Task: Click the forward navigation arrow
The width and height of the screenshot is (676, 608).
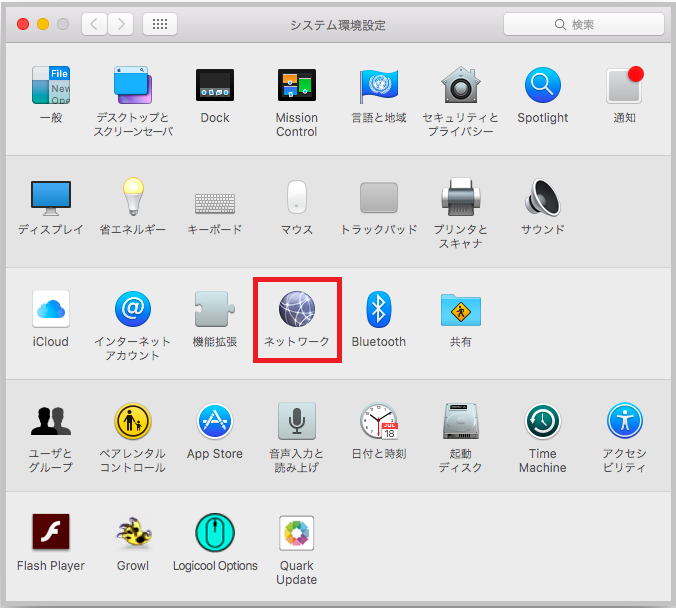Action: [120, 24]
